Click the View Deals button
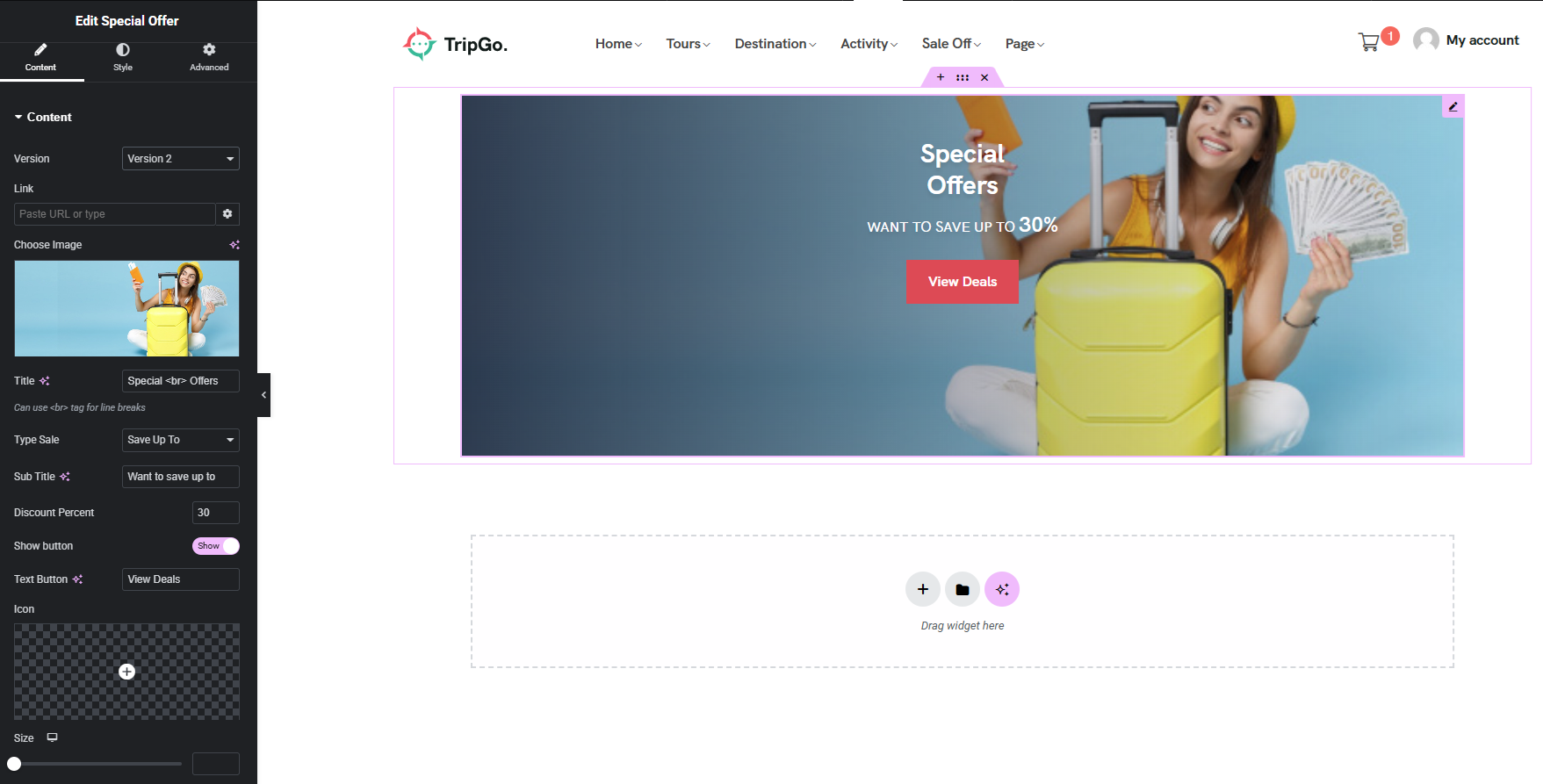Viewport: 1543px width, 784px height. (963, 282)
